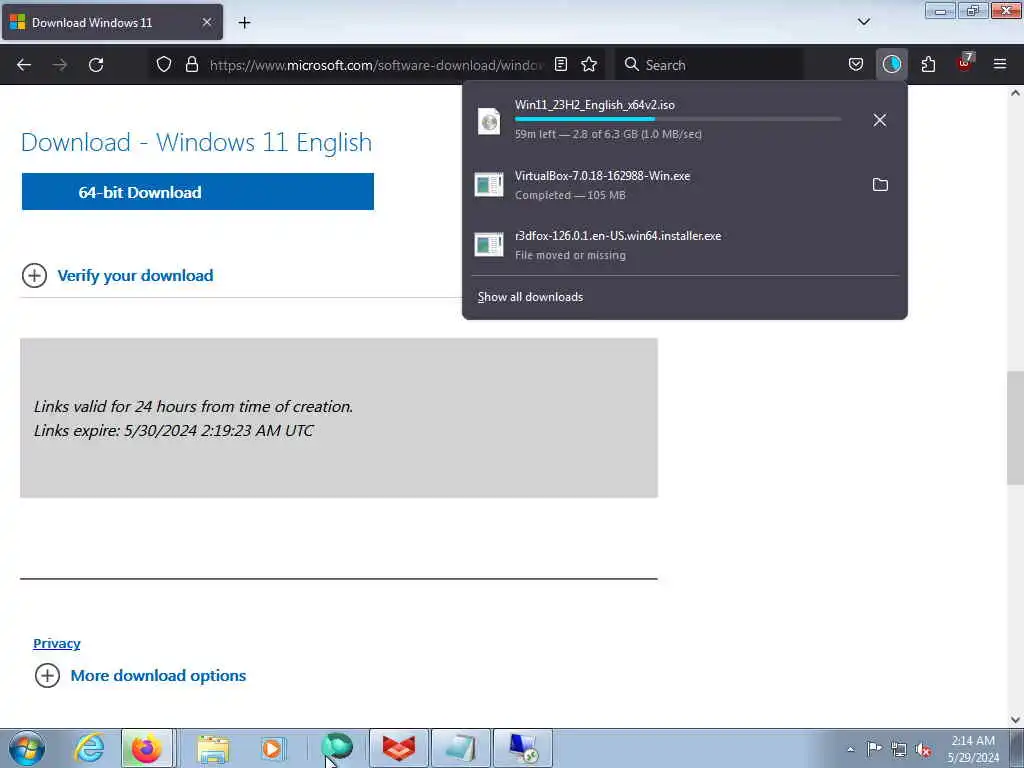Click the r3dfox installer file icon
The height and width of the screenshot is (768, 1024).
pos(489,245)
